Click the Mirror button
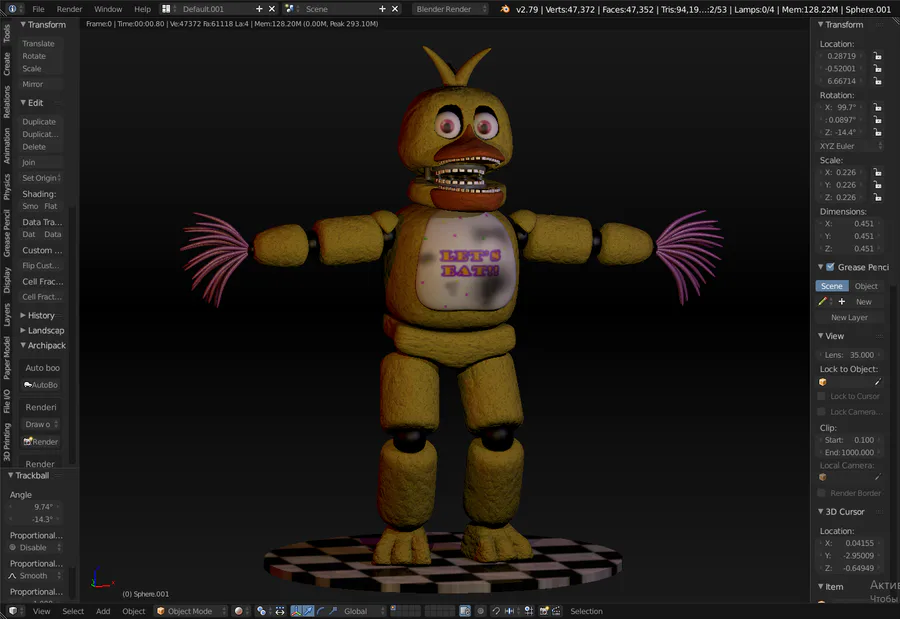This screenshot has width=900, height=619. tap(41, 84)
